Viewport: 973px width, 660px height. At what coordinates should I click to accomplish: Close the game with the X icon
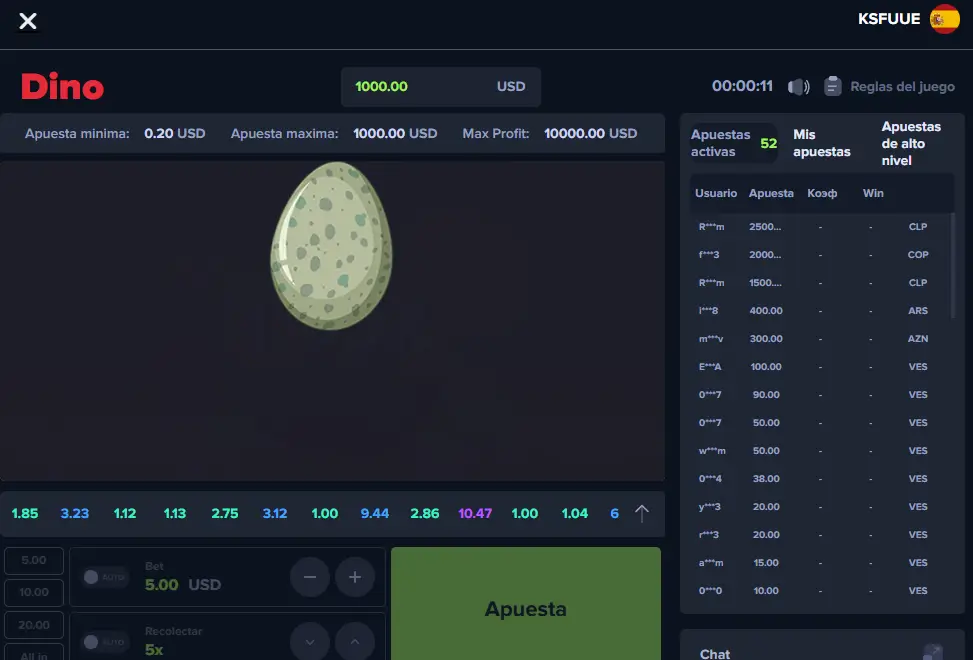[x=28, y=21]
